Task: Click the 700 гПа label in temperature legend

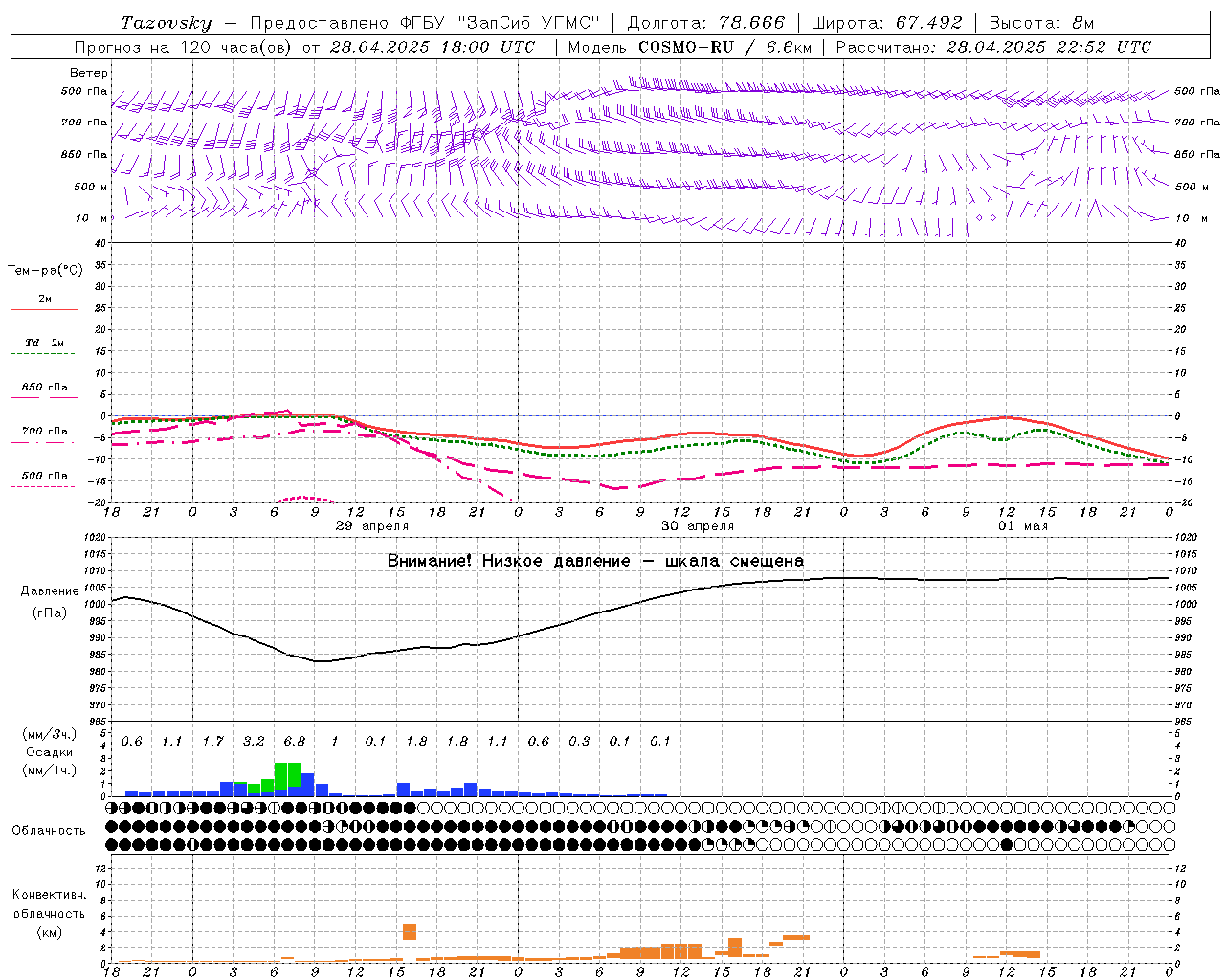Action: click(x=45, y=432)
